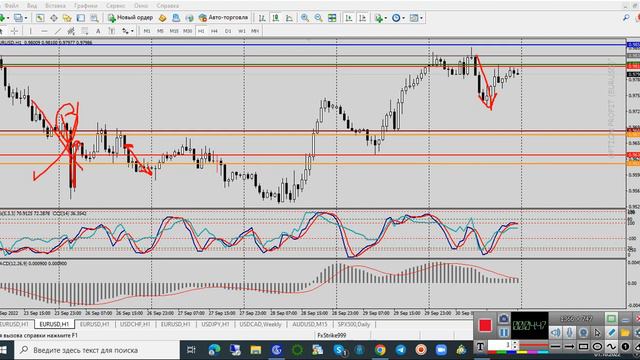The width and height of the screenshot is (640, 360).
Task: Select the recorder's freehand curve tool
Action: pos(611,347)
